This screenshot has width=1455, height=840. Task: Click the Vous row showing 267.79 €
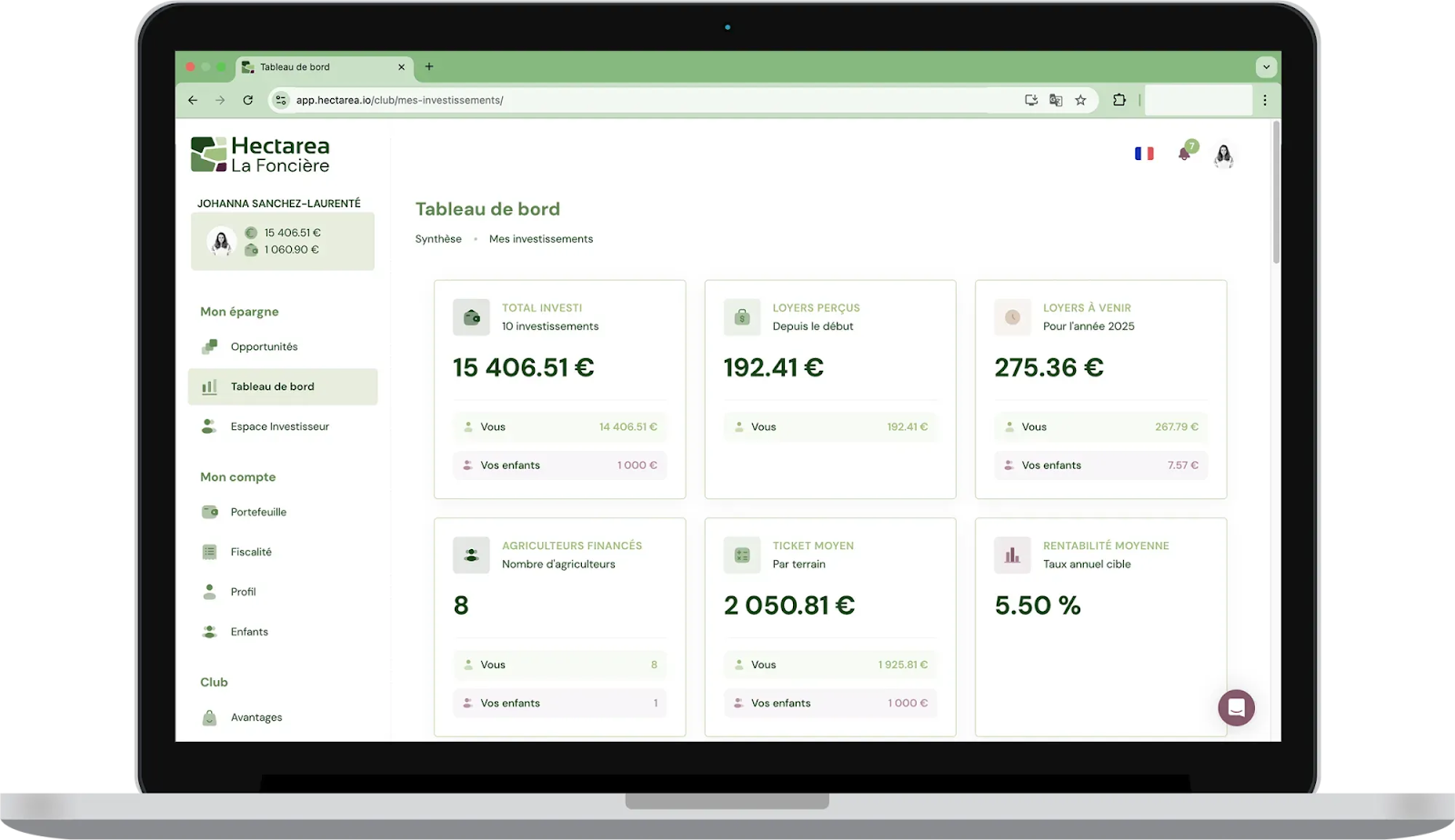pos(1101,426)
